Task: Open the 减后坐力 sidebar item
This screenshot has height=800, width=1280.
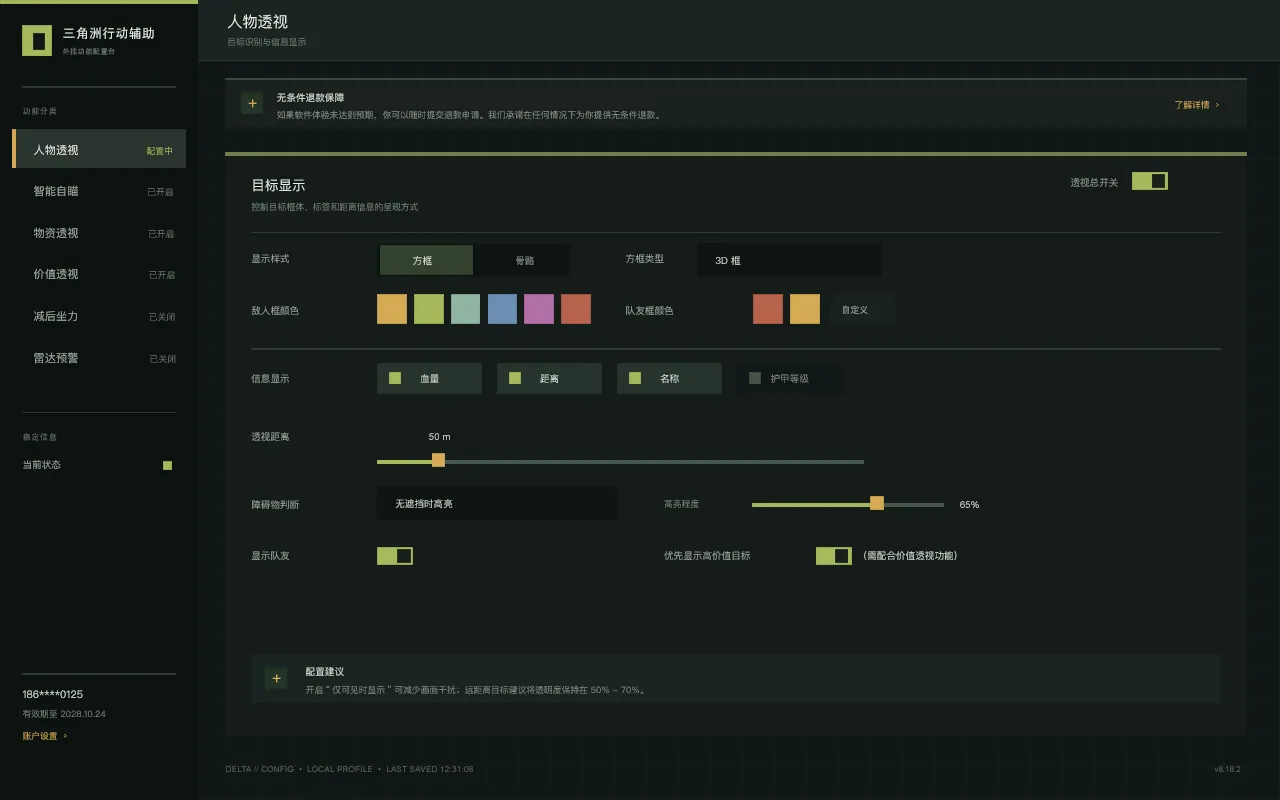Action: 99,316
